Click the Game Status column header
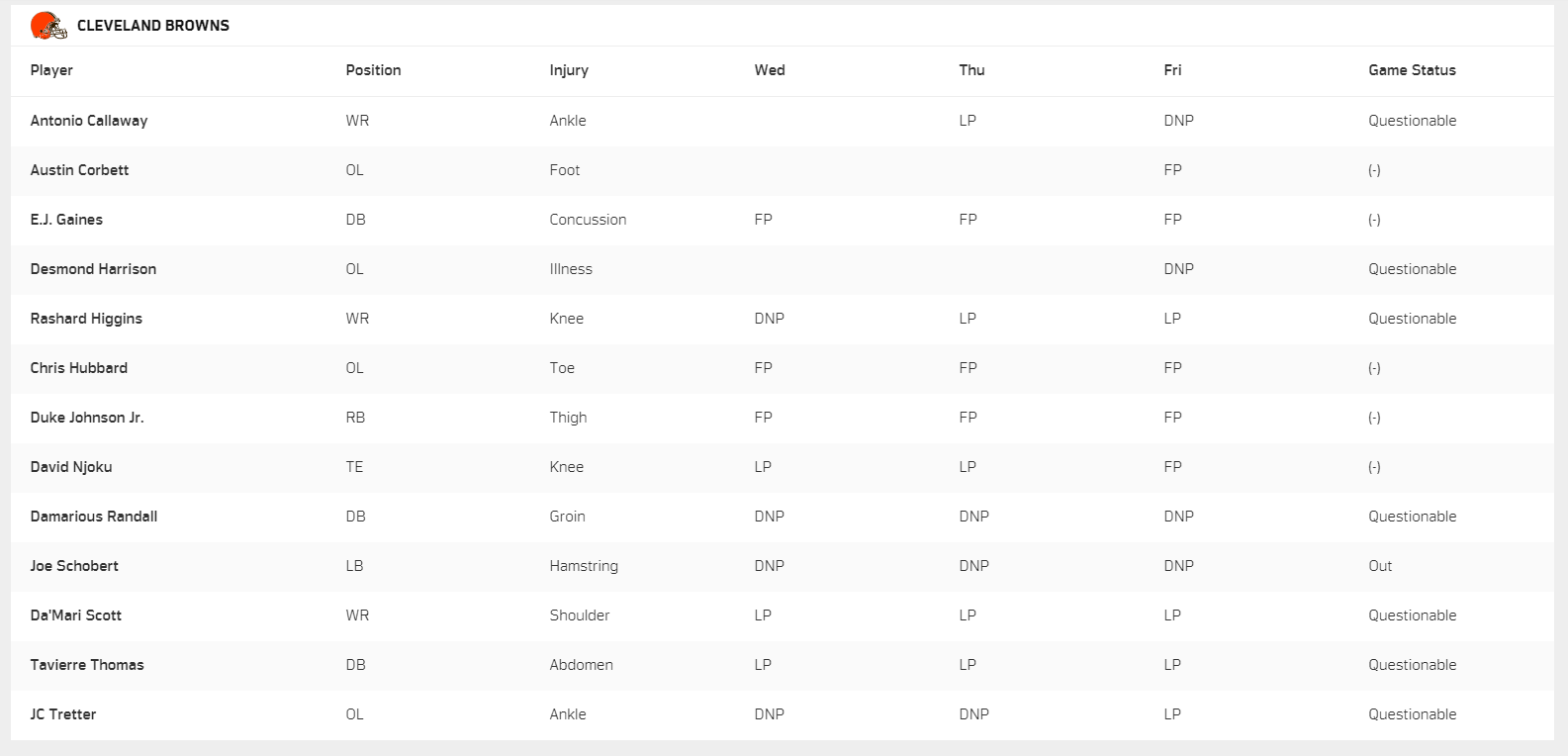Image resolution: width=1568 pixels, height=756 pixels. point(1412,70)
